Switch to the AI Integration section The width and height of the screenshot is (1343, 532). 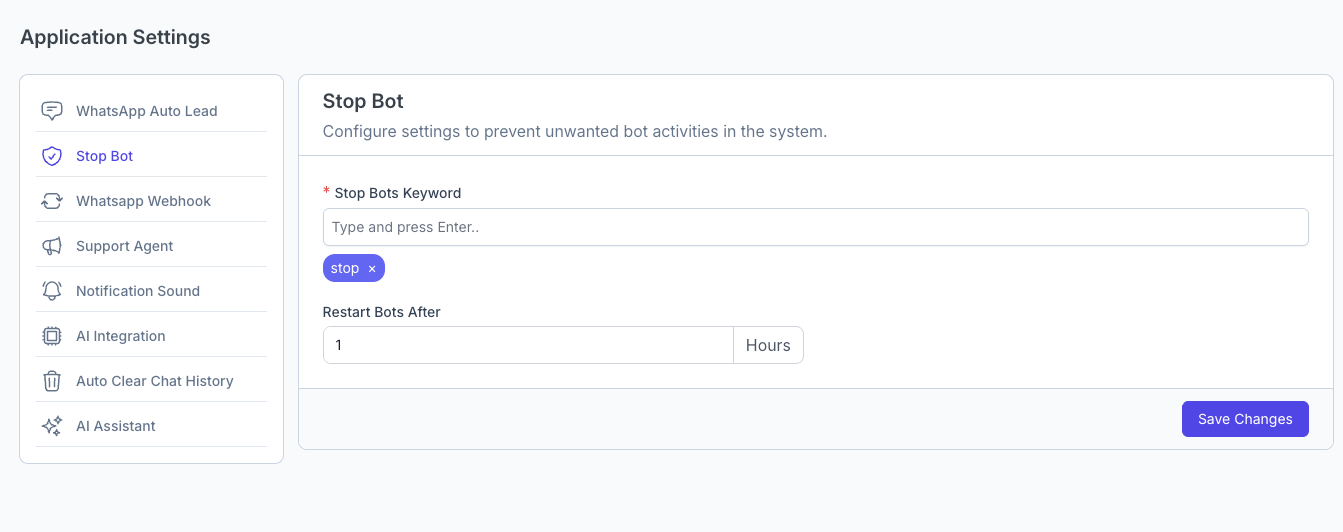(x=121, y=336)
